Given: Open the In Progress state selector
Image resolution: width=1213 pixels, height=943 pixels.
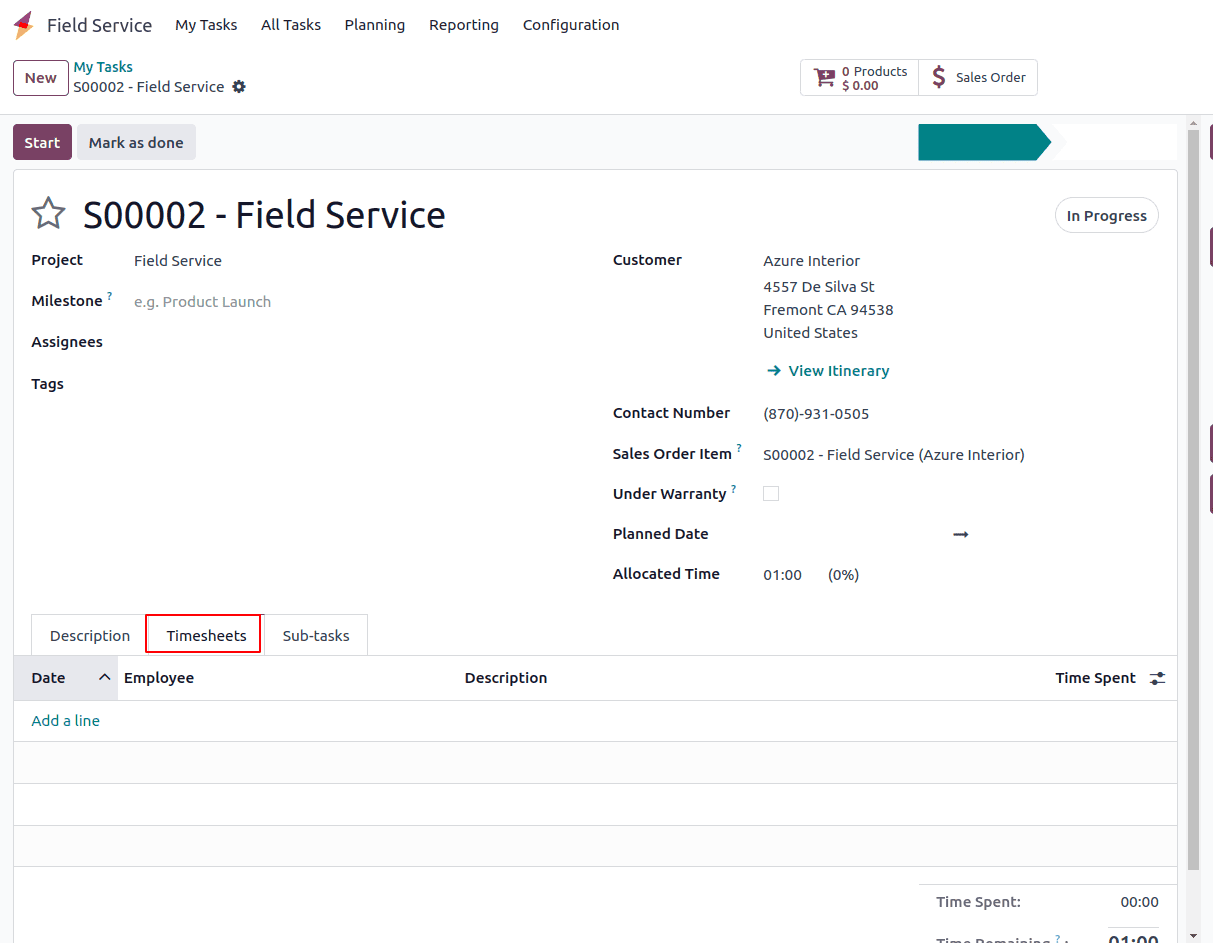Looking at the screenshot, I should (1106, 216).
